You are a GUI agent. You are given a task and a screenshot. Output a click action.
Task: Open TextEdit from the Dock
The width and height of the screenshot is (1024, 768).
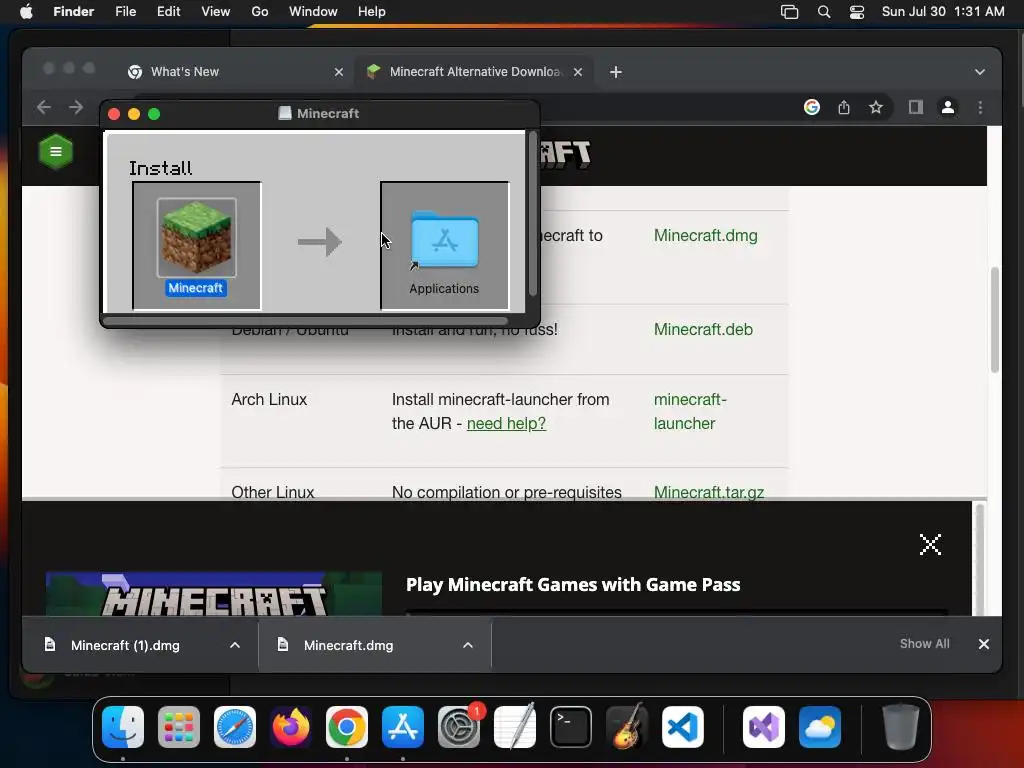(x=515, y=727)
